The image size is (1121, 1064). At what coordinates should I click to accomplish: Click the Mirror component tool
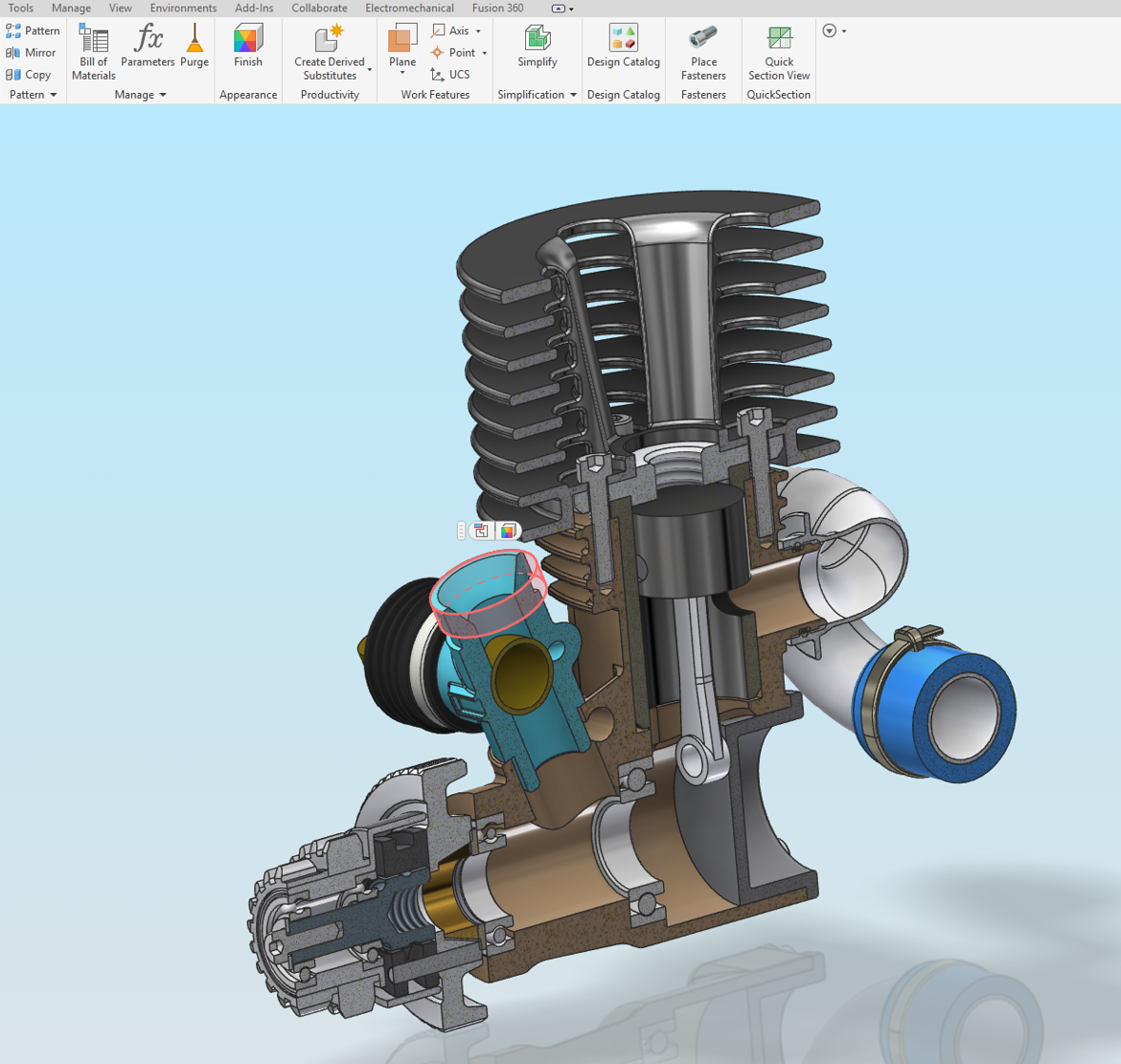[32, 53]
